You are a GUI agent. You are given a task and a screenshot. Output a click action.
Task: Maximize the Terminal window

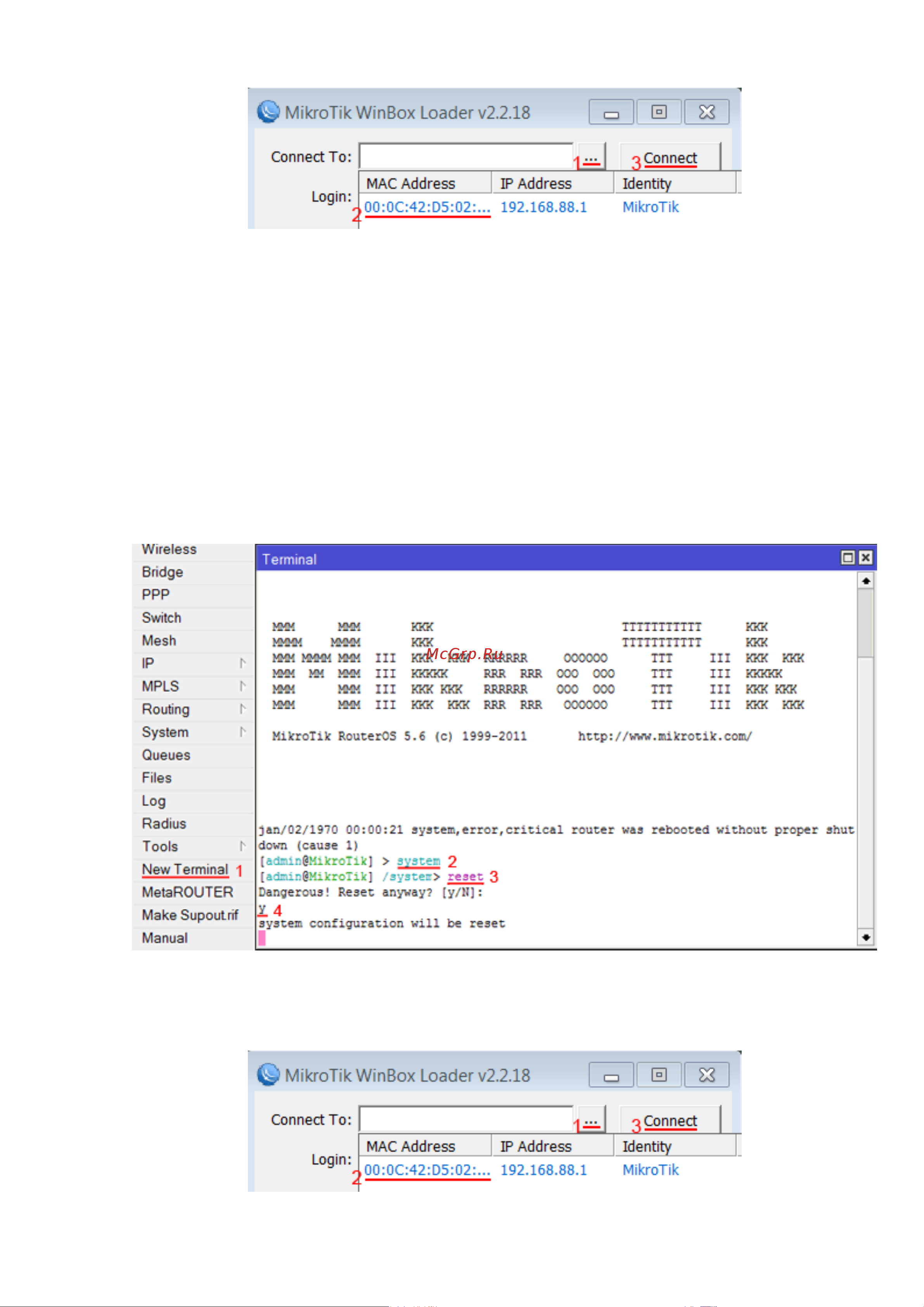[848, 558]
